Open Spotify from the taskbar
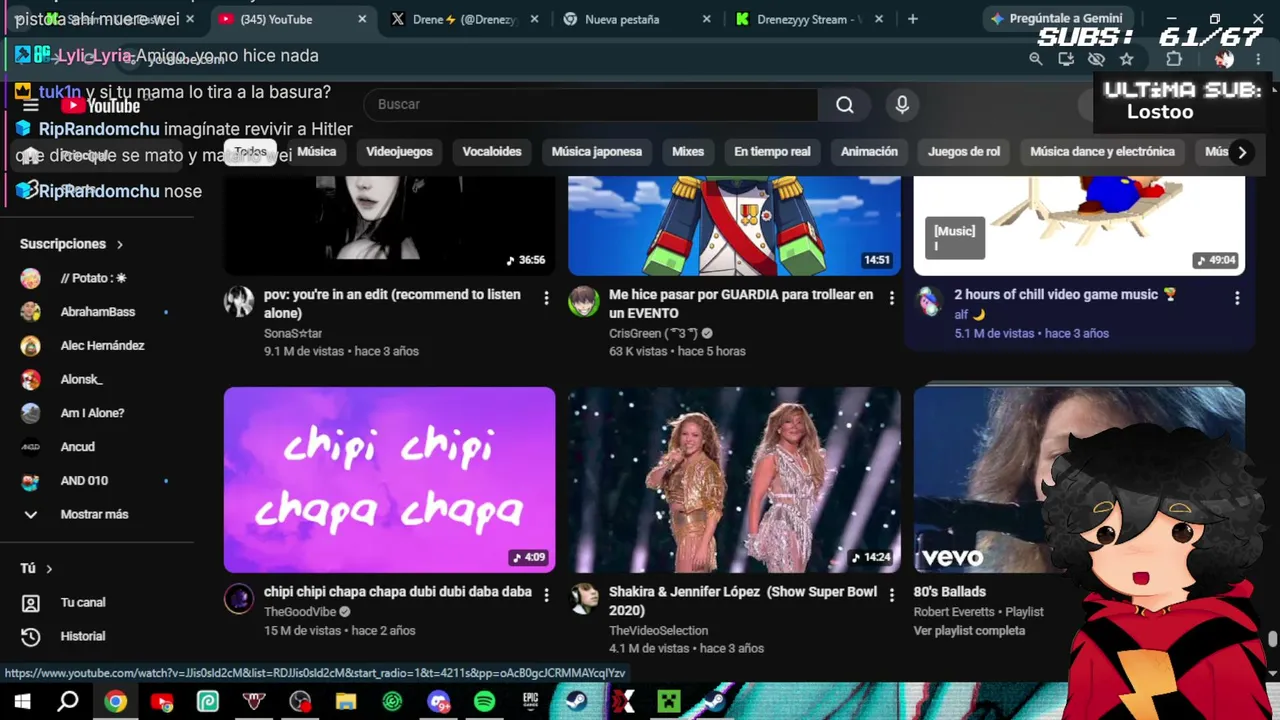Image resolution: width=1280 pixels, height=720 pixels. tap(484, 701)
